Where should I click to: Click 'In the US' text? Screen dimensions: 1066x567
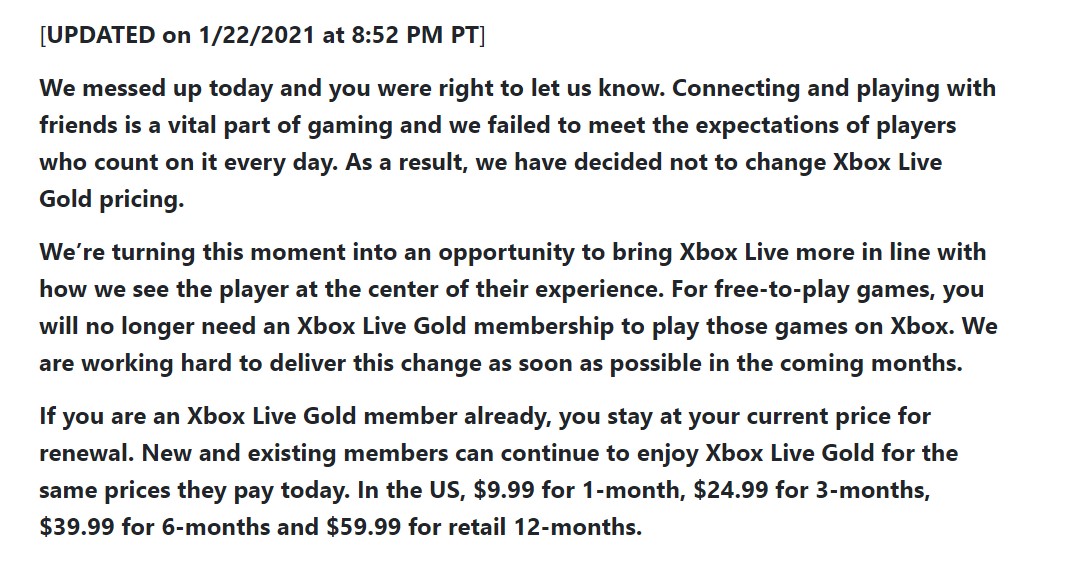point(411,490)
